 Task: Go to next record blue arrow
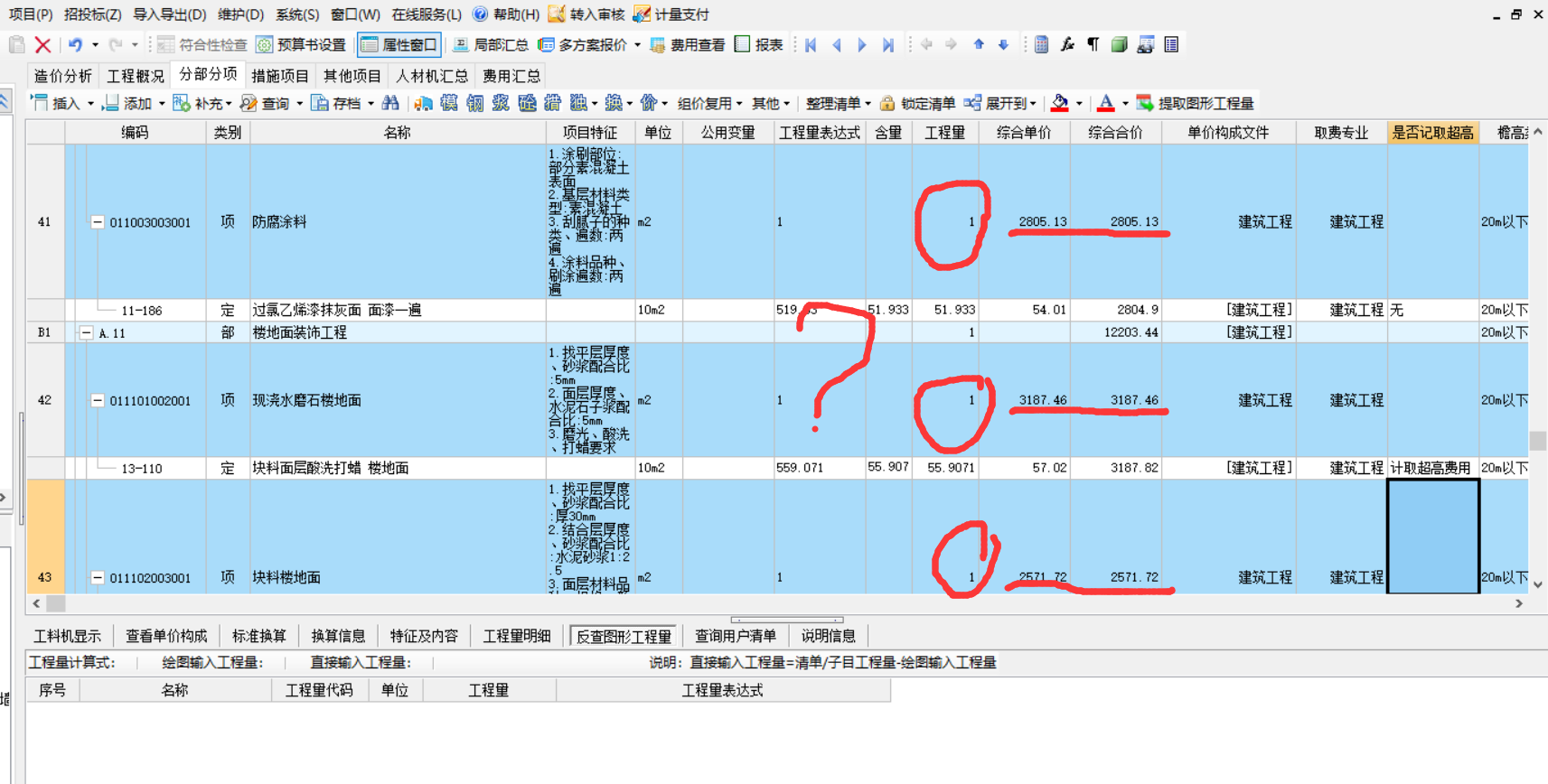tap(862, 44)
